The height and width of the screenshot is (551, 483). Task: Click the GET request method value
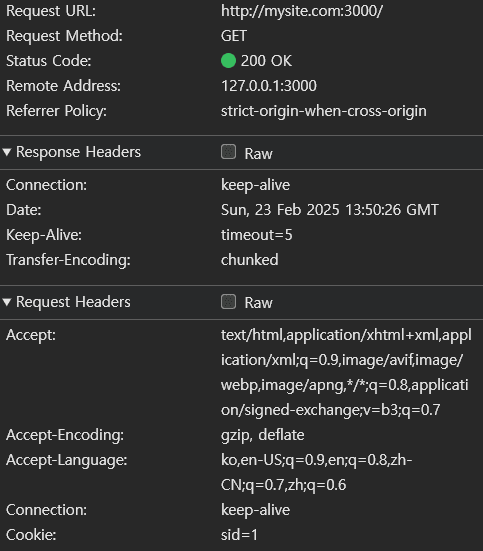coord(234,36)
